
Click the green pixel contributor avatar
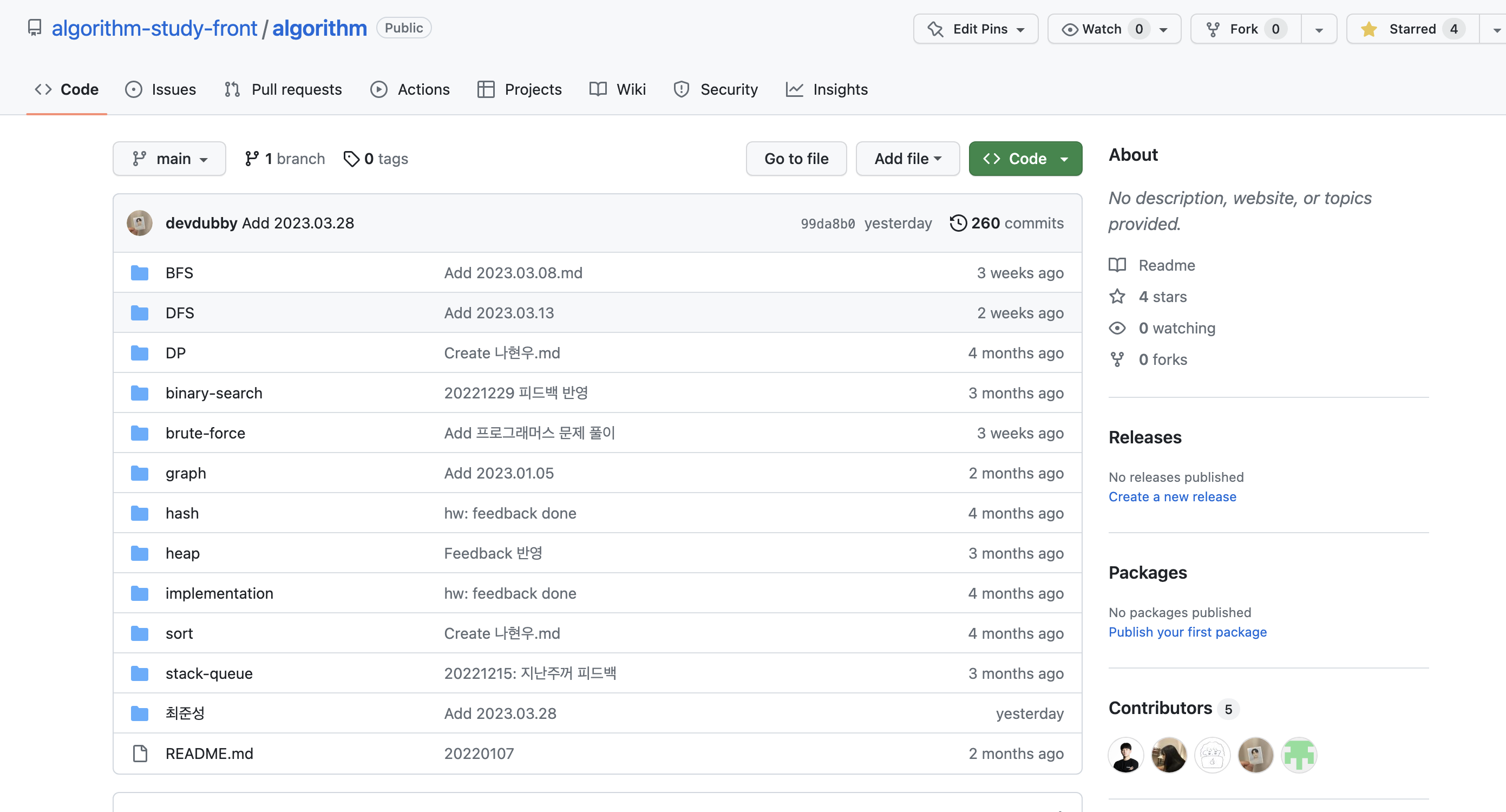pos(1298,754)
